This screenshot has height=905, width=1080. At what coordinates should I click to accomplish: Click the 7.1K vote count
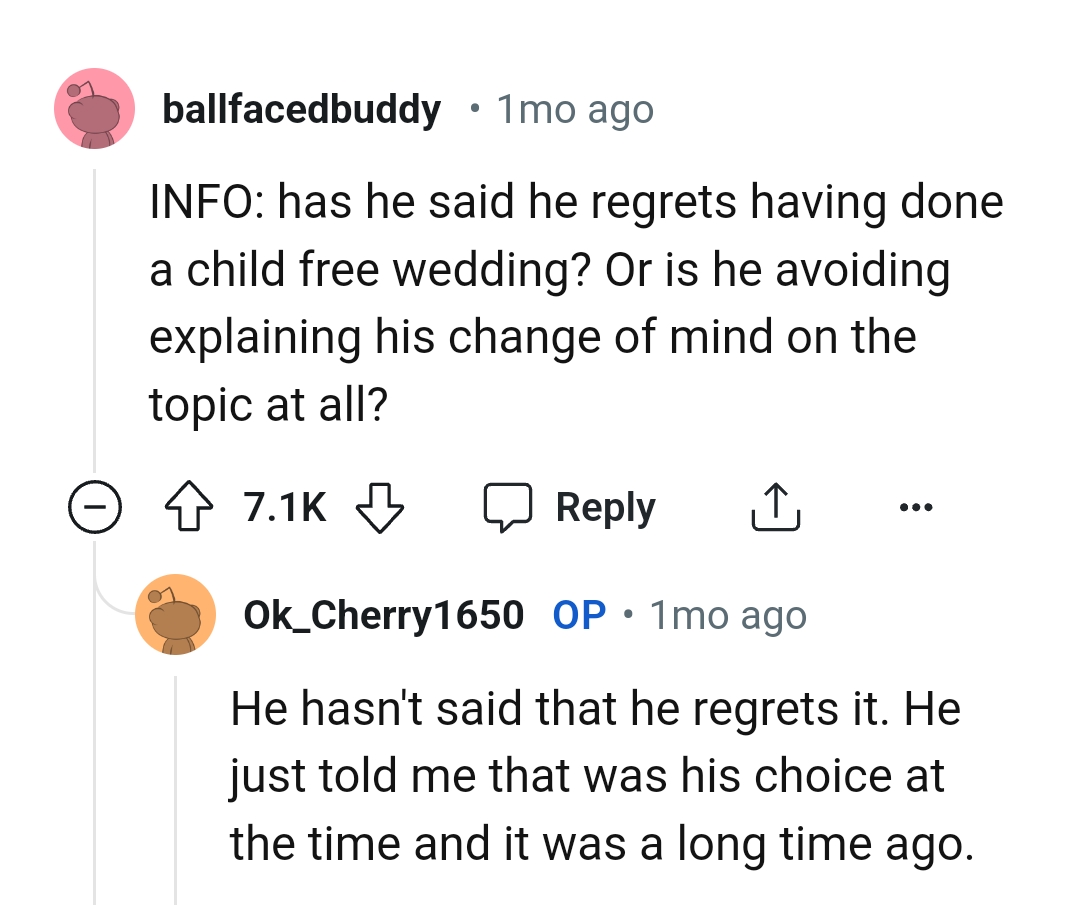coord(284,507)
